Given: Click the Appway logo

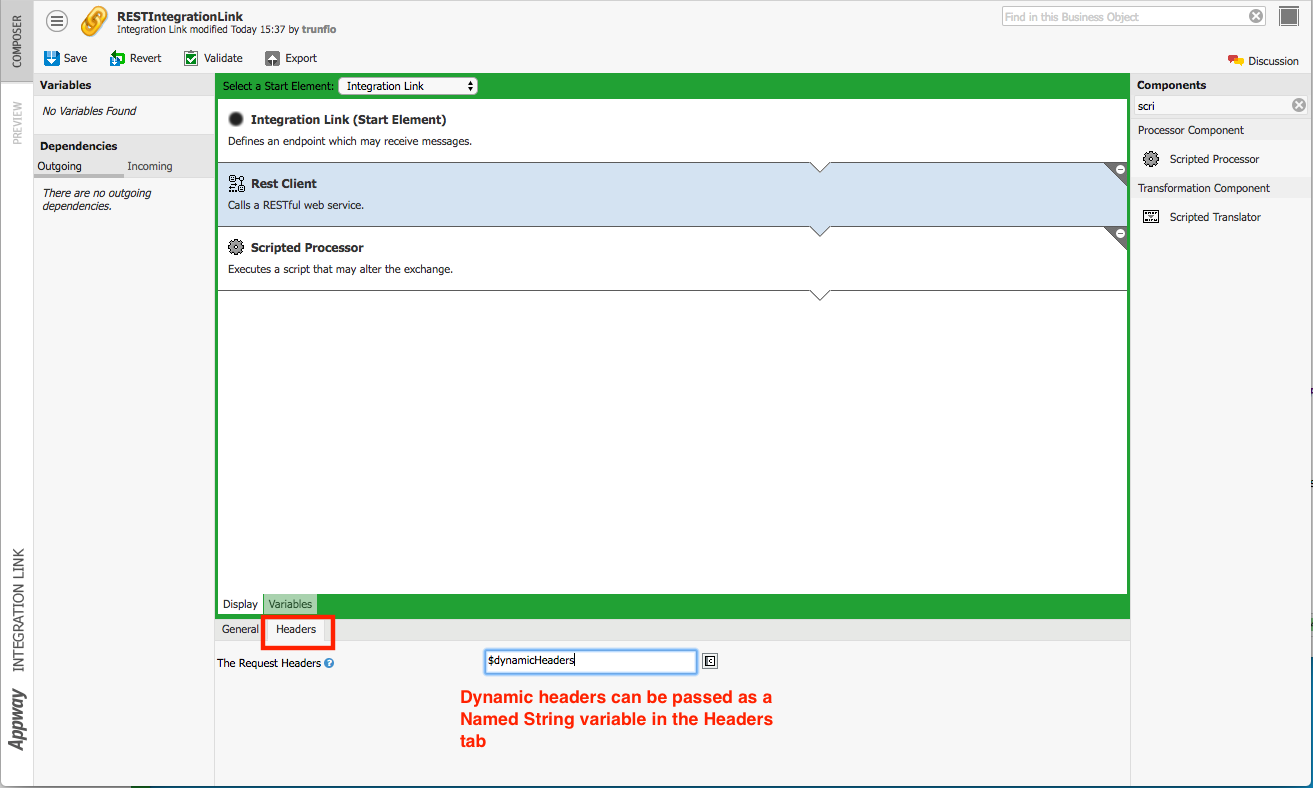Looking at the screenshot, I should tap(17, 720).
